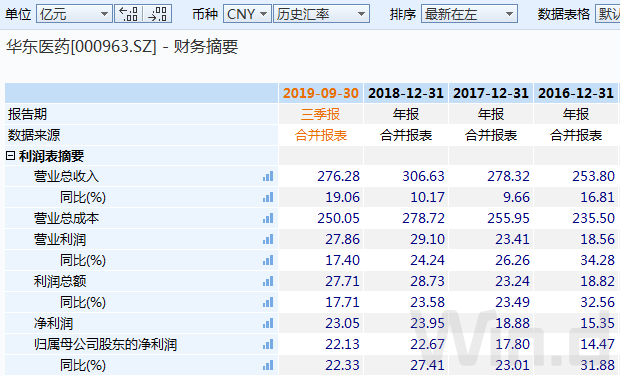Click the revenue value 253.80

(x=594, y=176)
